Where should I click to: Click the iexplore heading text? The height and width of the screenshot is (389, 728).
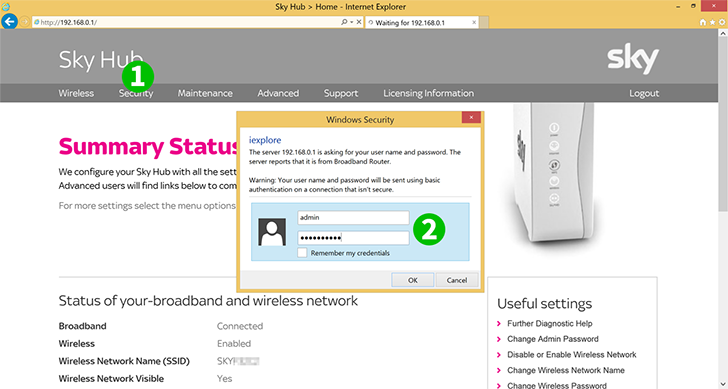pos(265,140)
